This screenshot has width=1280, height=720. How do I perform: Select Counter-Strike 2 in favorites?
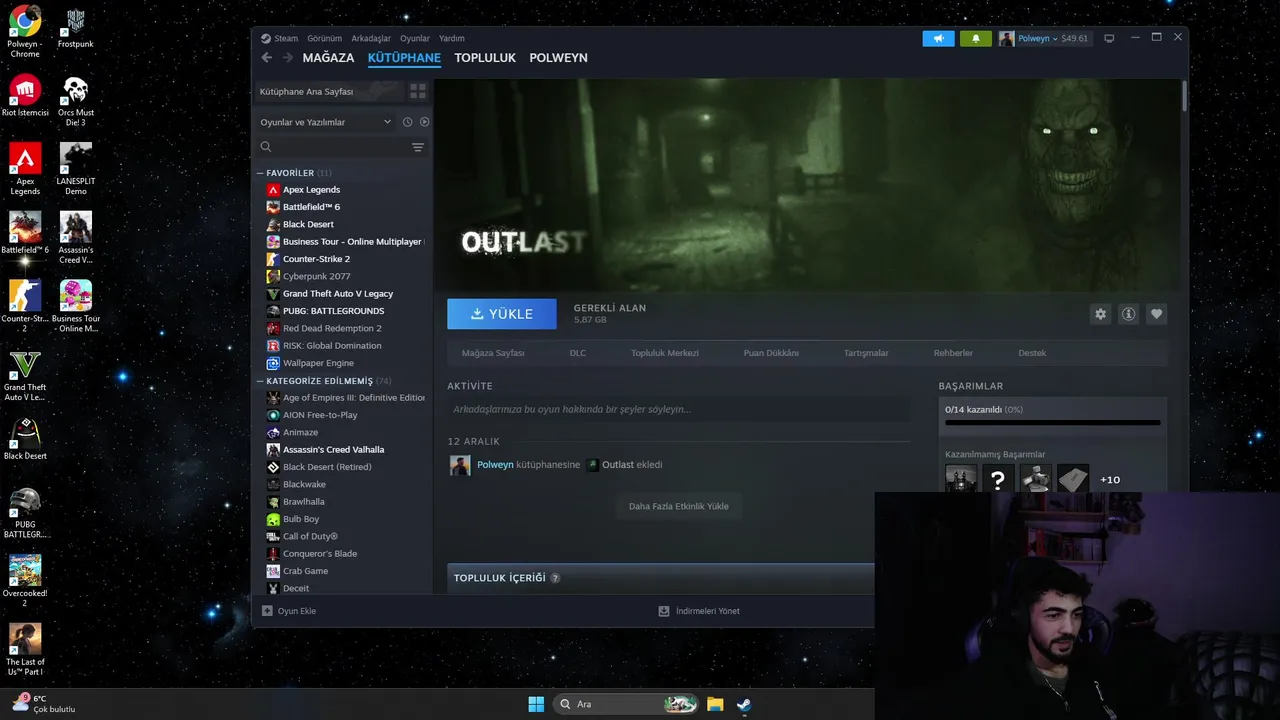click(x=316, y=259)
